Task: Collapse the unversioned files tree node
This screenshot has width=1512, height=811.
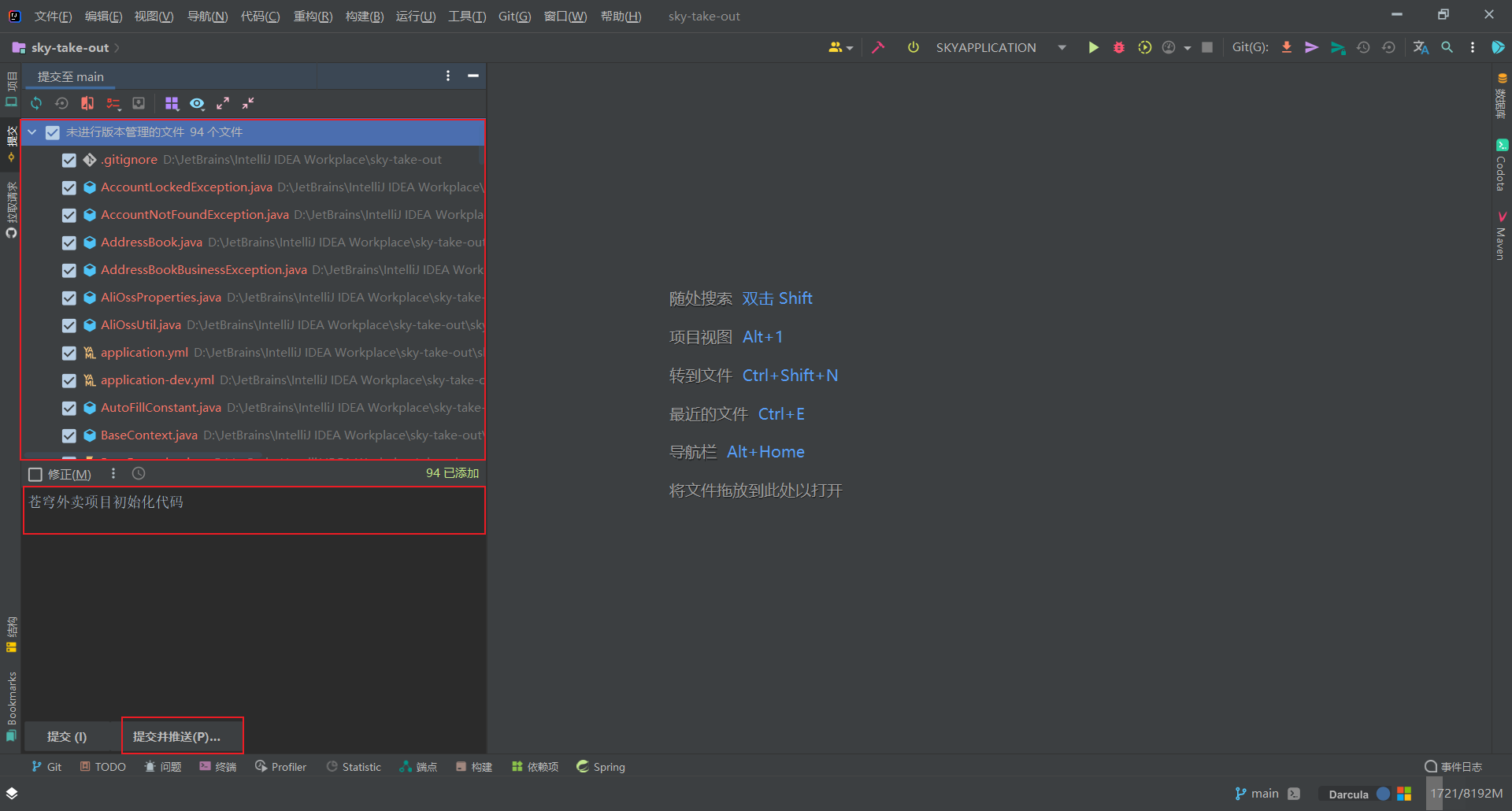Action: tap(32, 132)
